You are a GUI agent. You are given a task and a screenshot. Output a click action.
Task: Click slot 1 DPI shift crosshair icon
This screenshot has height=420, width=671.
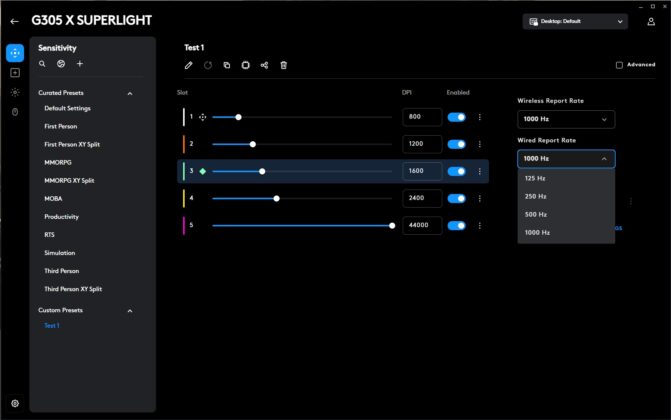tap(202, 117)
